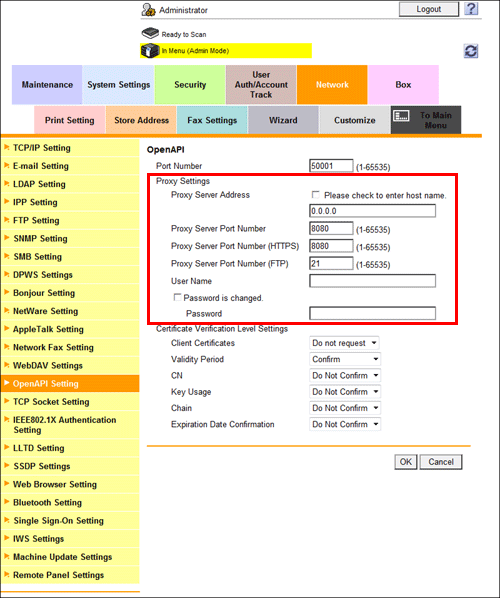The height and width of the screenshot is (598, 500).
Task: Open the Client Certificates dropdown
Action: point(344,343)
